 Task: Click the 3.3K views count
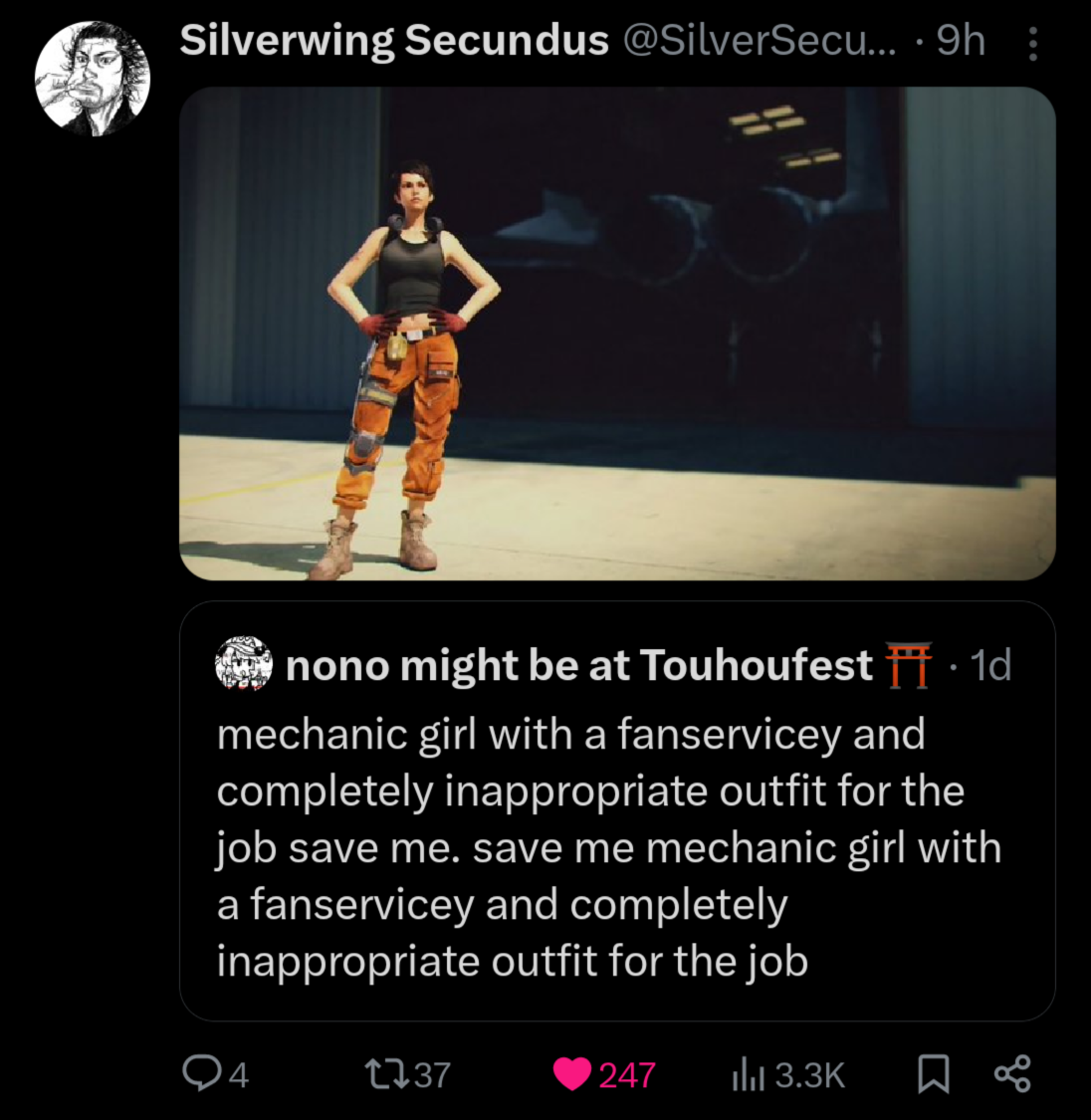tap(809, 1075)
